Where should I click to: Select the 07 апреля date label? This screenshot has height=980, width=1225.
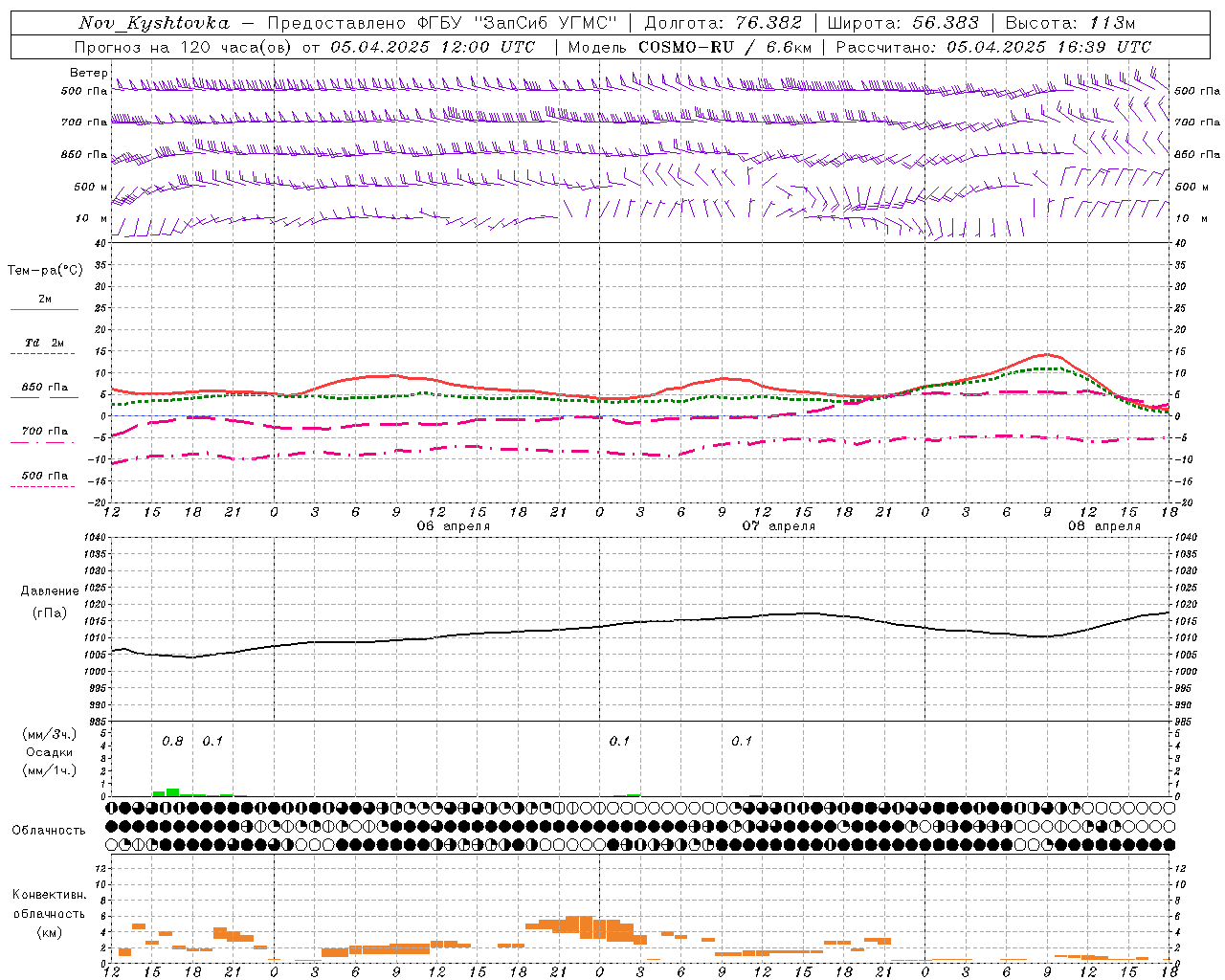pos(779,526)
